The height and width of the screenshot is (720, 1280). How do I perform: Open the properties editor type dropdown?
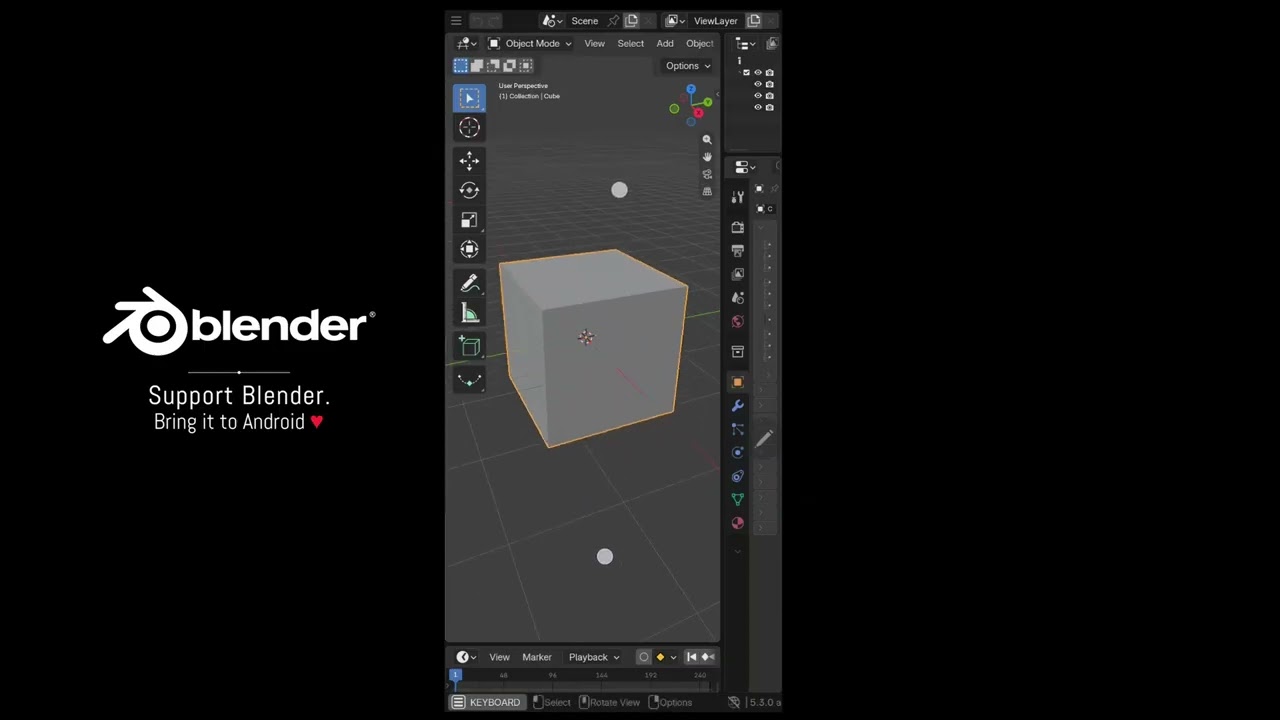pos(745,167)
